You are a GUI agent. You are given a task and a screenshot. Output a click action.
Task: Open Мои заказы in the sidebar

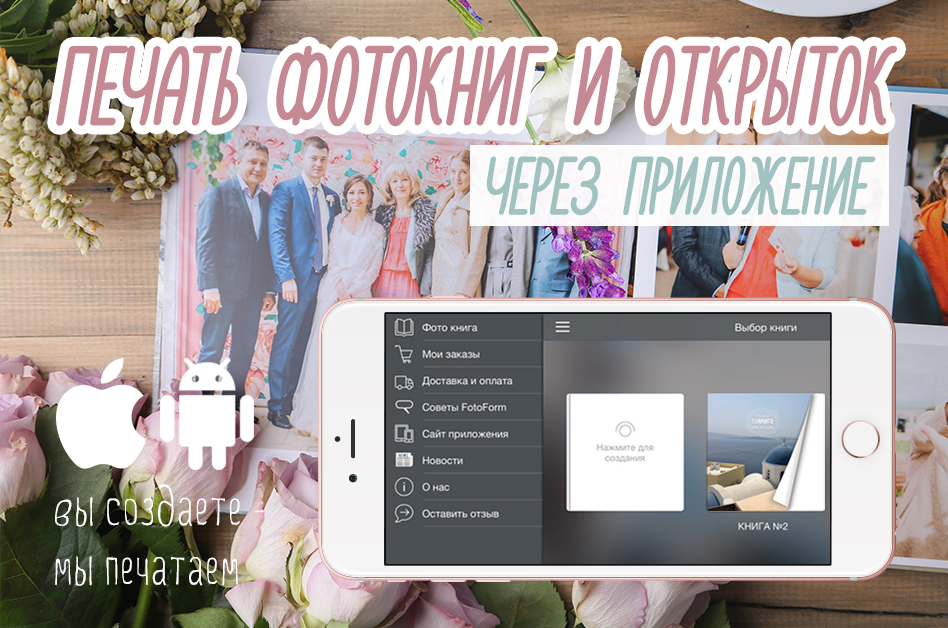[464, 354]
